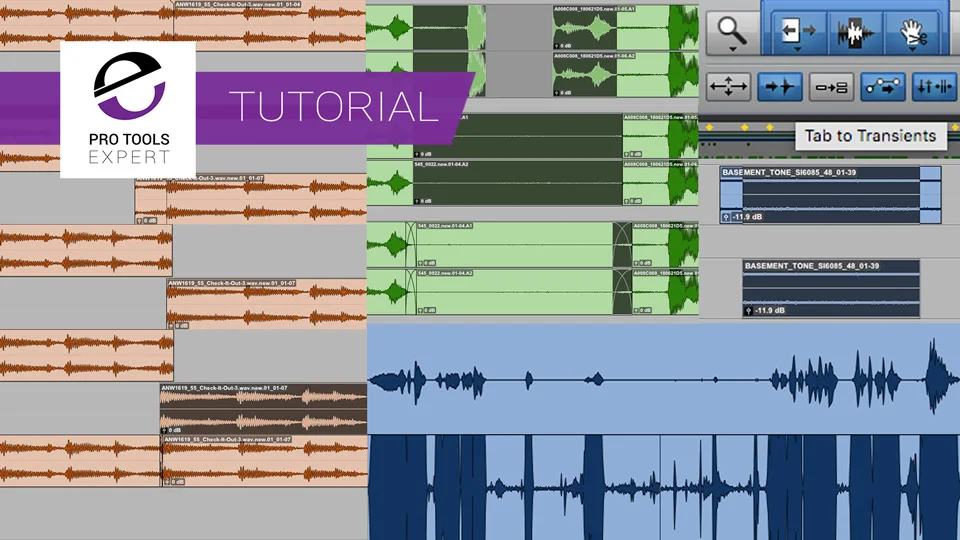Select the yellow diamond just left of the tooltip

(770, 127)
